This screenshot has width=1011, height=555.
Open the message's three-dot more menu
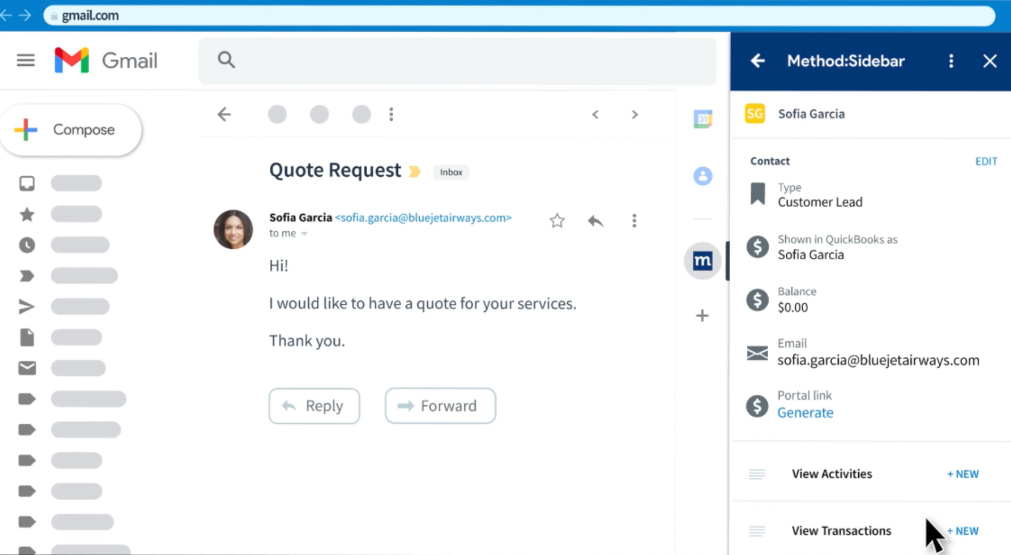[634, 221]
